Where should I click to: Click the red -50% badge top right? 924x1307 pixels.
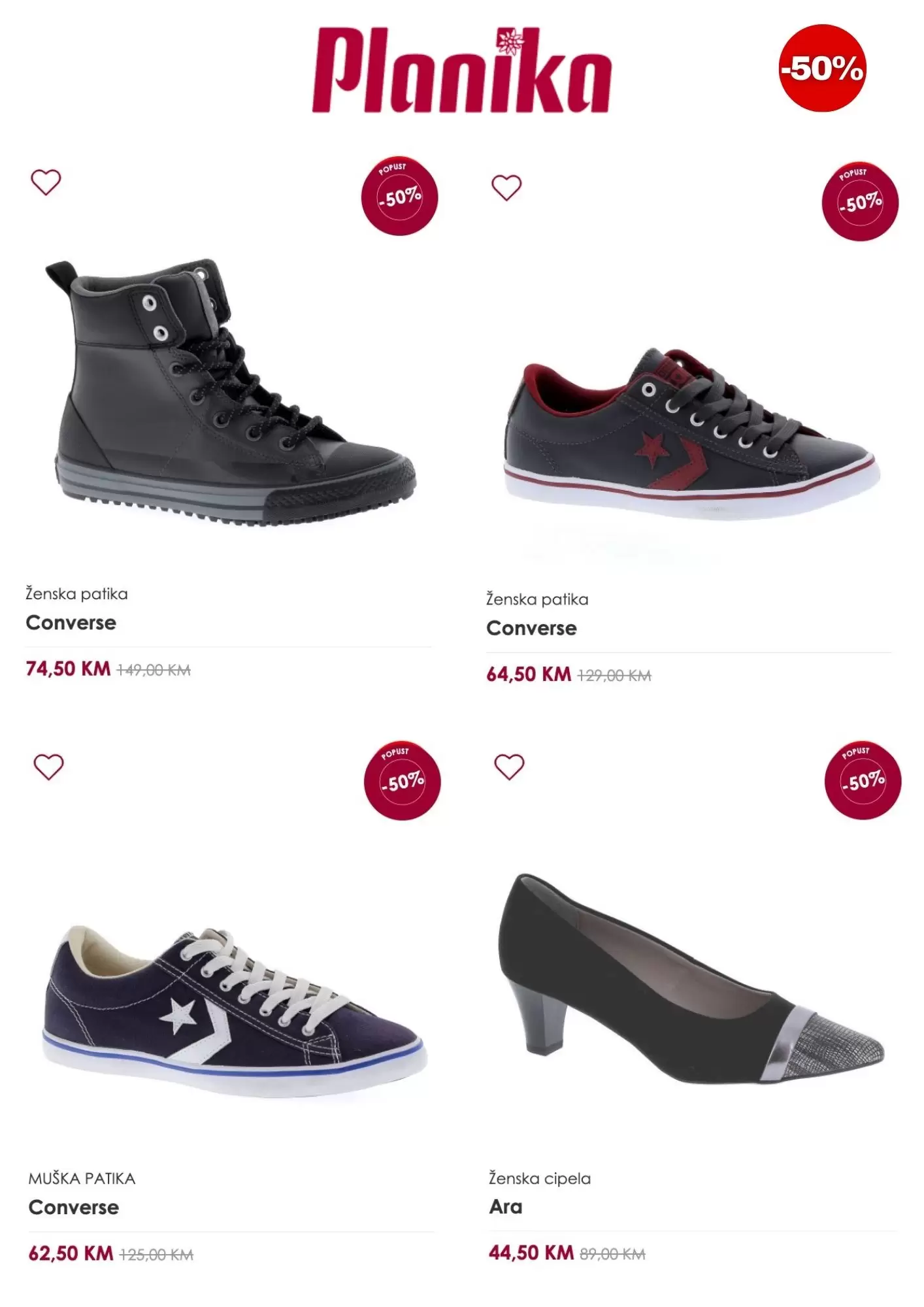click(822, 66)
